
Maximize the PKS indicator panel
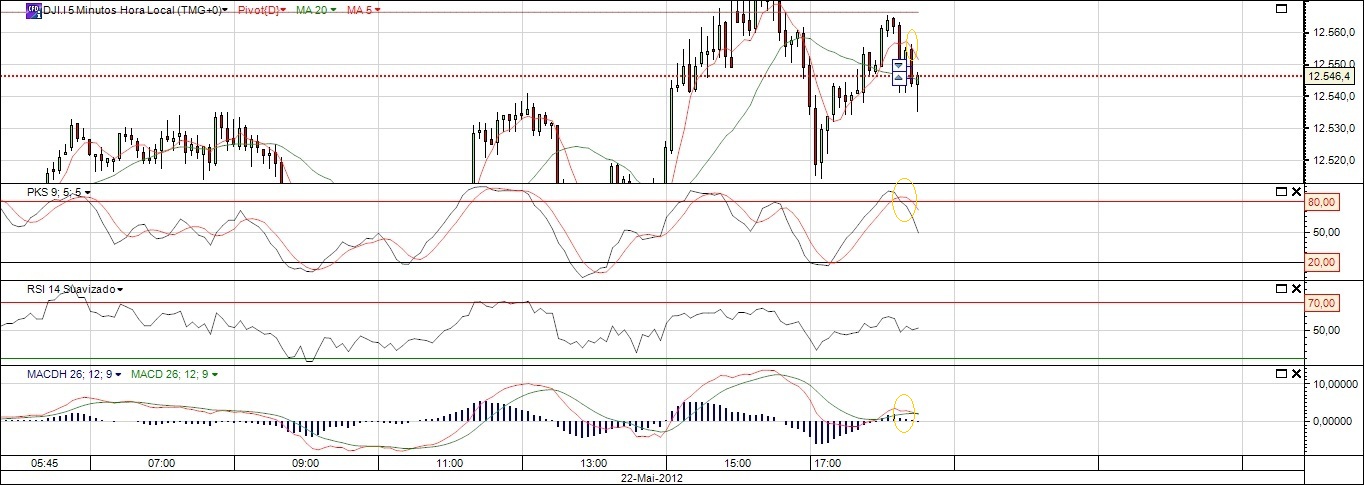pos(1281,191)
